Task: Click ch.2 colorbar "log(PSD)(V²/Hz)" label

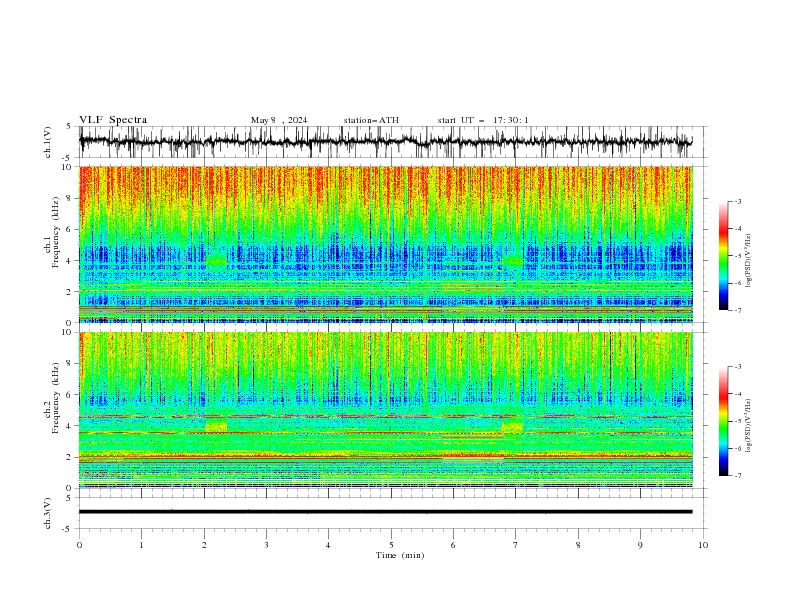Action: coord(749,425)
